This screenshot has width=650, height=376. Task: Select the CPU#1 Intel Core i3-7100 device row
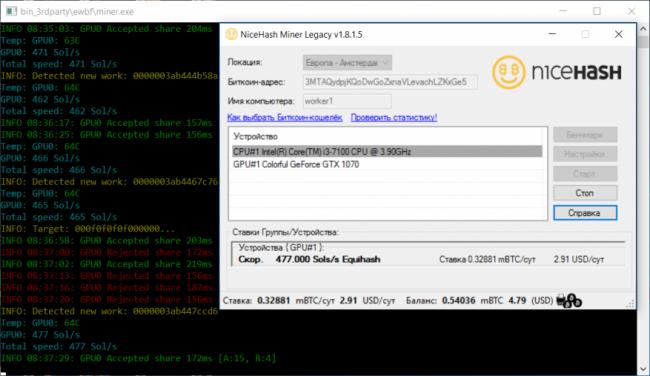(x=387, y=152)
